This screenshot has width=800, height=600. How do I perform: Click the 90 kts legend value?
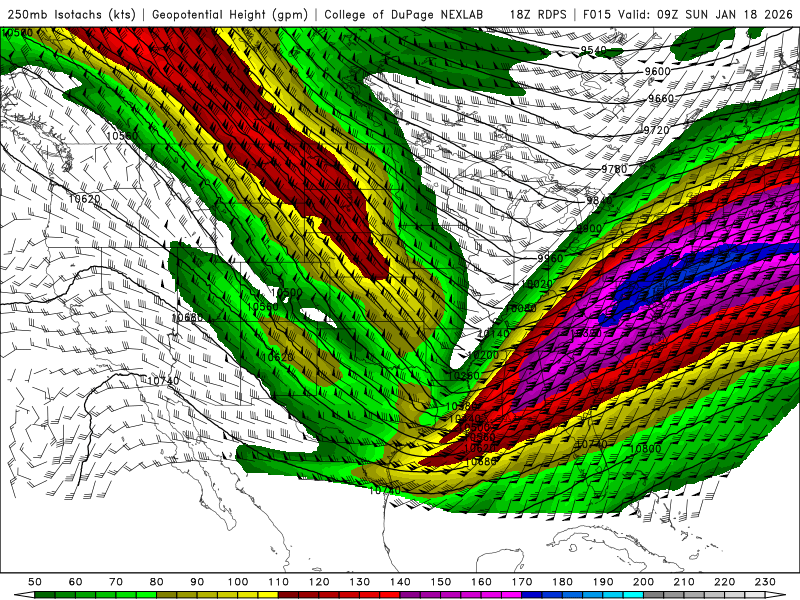click(197, 582)
